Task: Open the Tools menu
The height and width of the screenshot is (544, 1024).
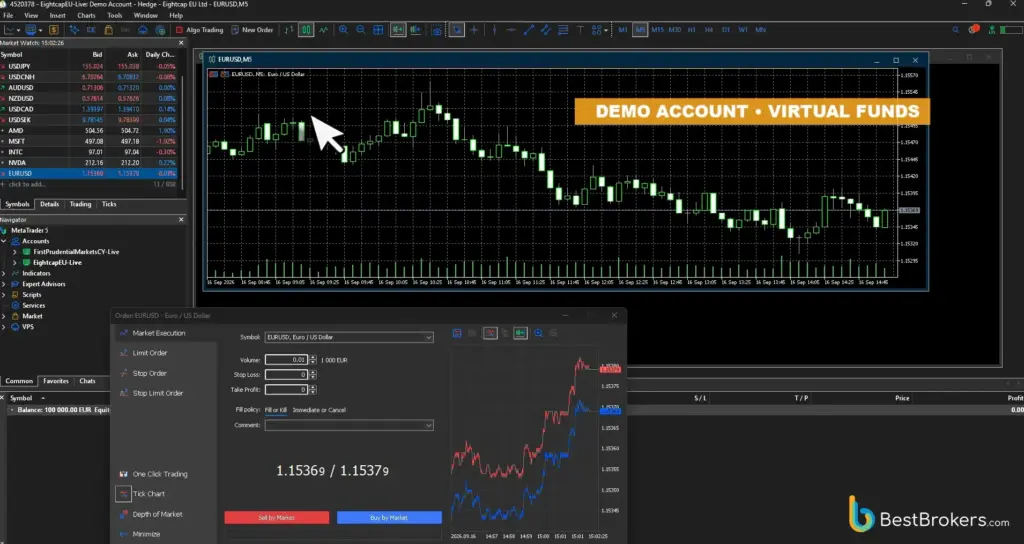Action: click(x=114, y=15)
